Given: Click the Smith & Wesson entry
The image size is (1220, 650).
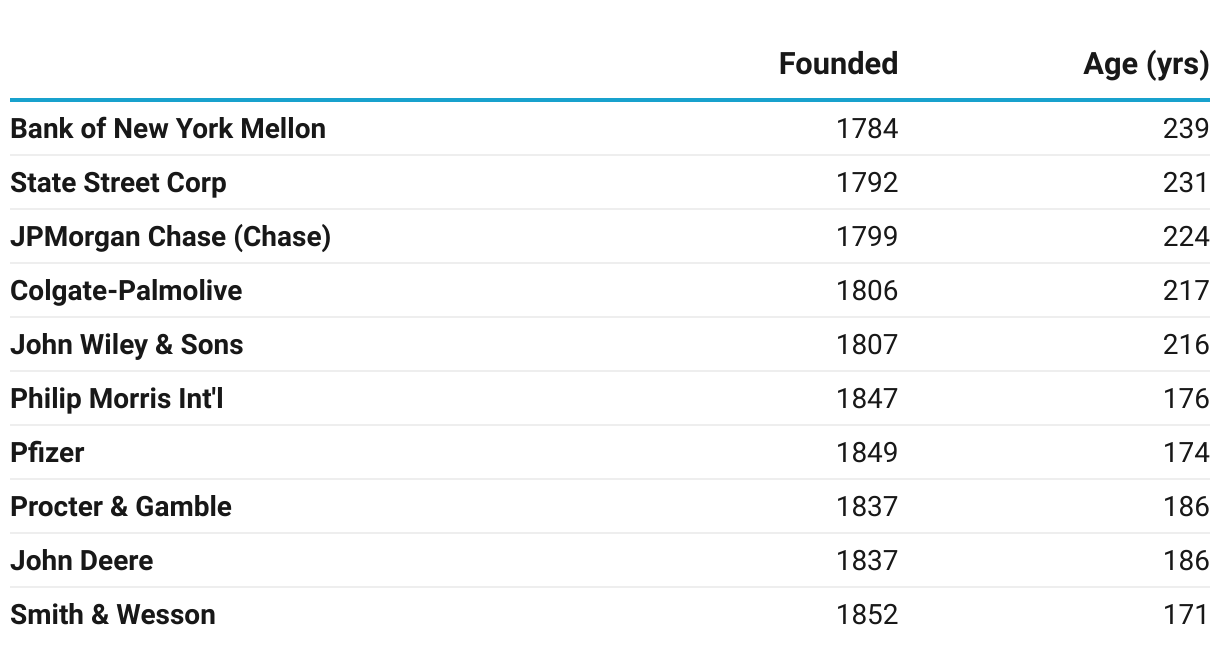Looking at the screenshot, I should point(113,615).
